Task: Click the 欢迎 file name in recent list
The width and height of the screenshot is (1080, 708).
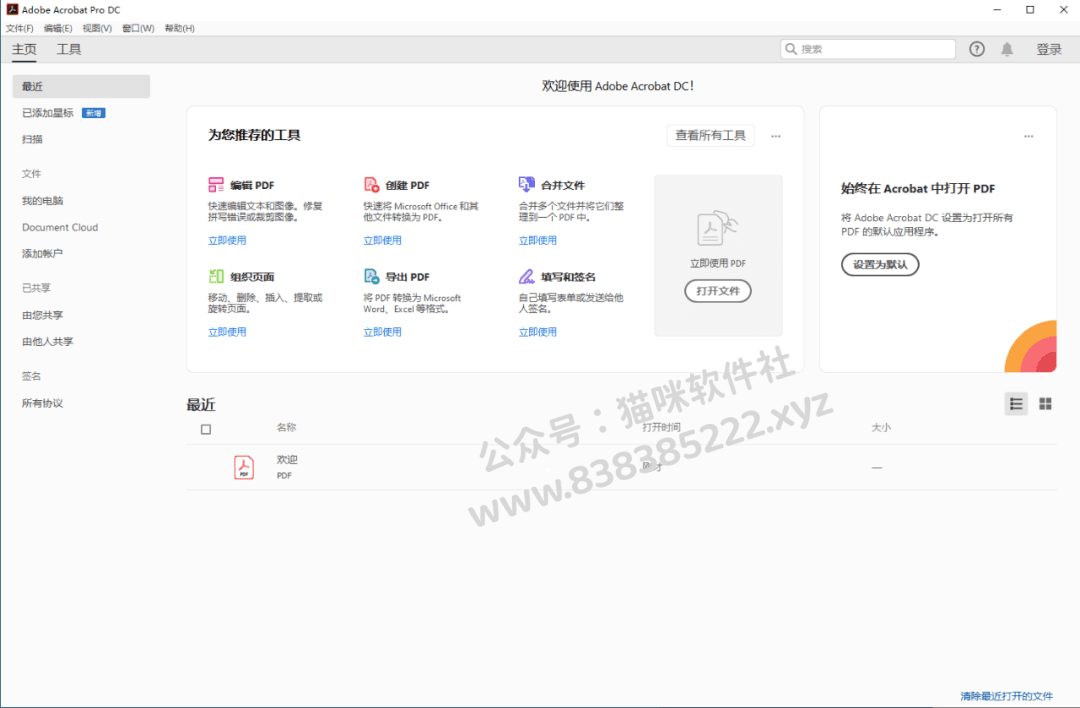Action: click(287, 459)
